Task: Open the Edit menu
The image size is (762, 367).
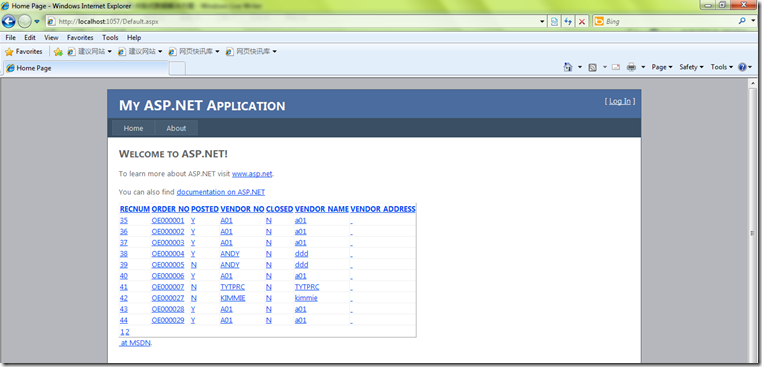Action: coord(30,37)
